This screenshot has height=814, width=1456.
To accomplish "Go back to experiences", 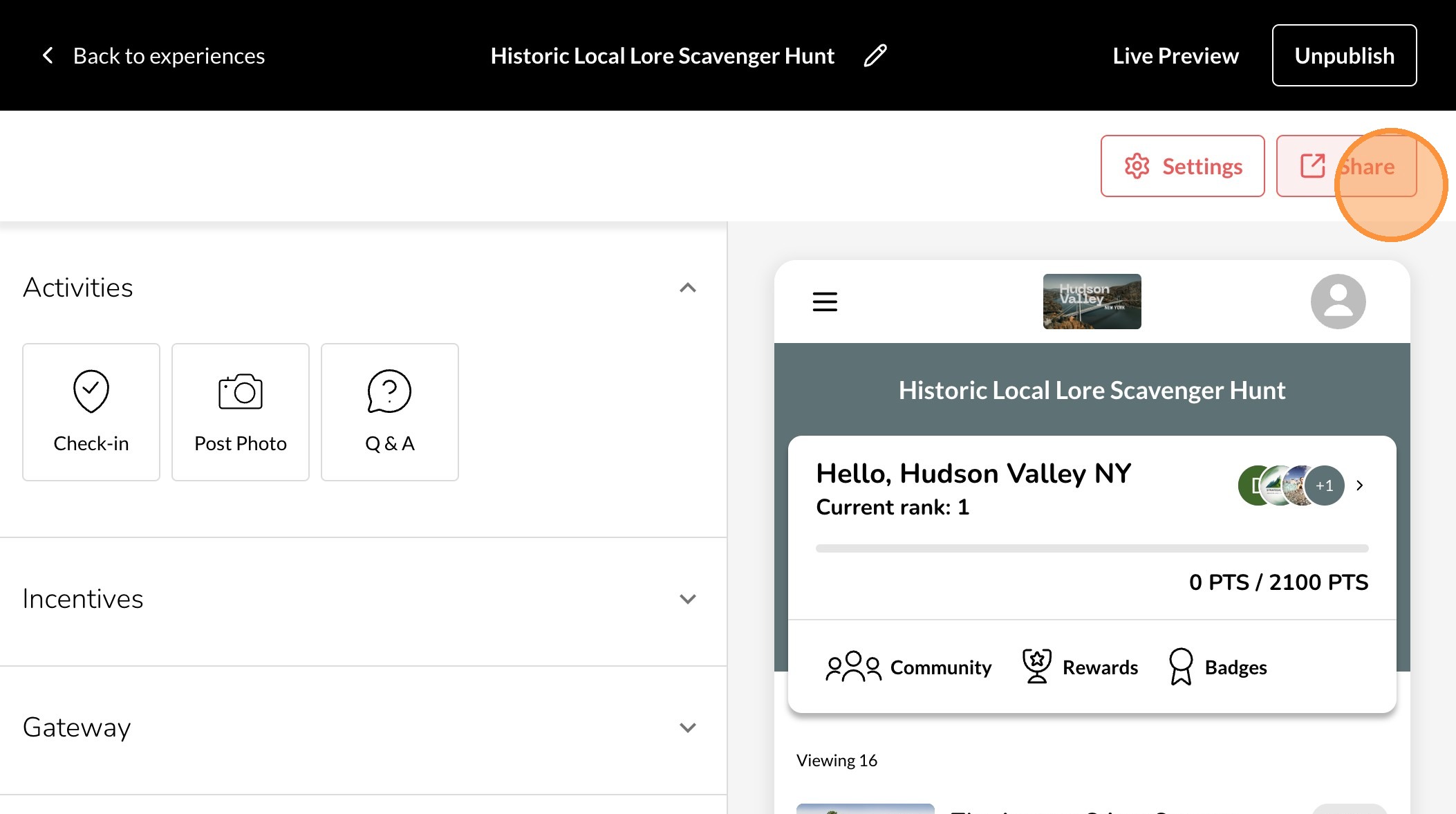I will point(169,55).
